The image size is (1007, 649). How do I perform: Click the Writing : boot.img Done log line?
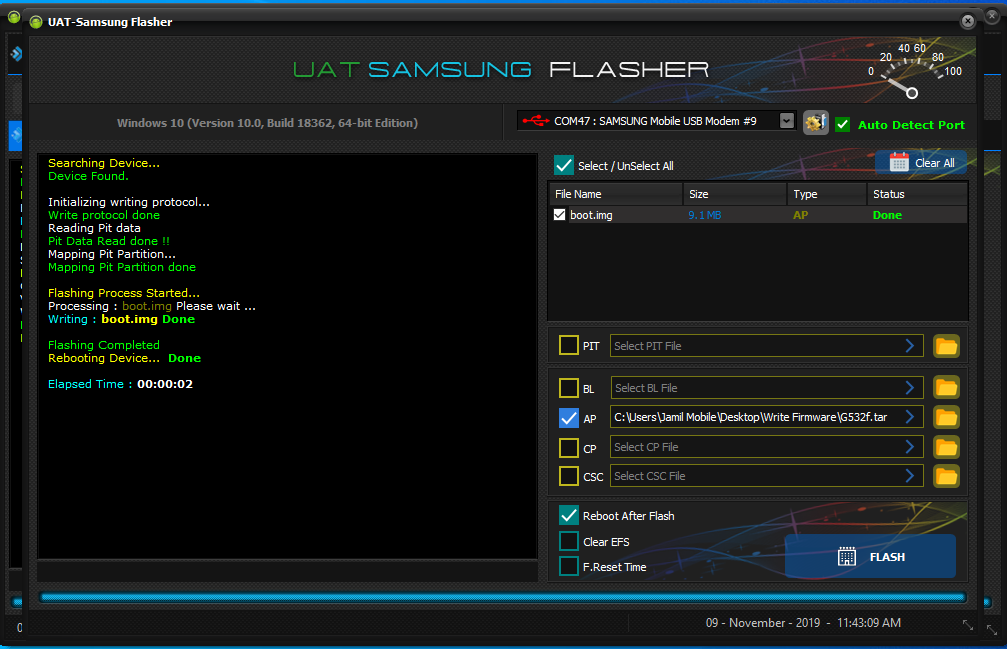tap(121, 319)
